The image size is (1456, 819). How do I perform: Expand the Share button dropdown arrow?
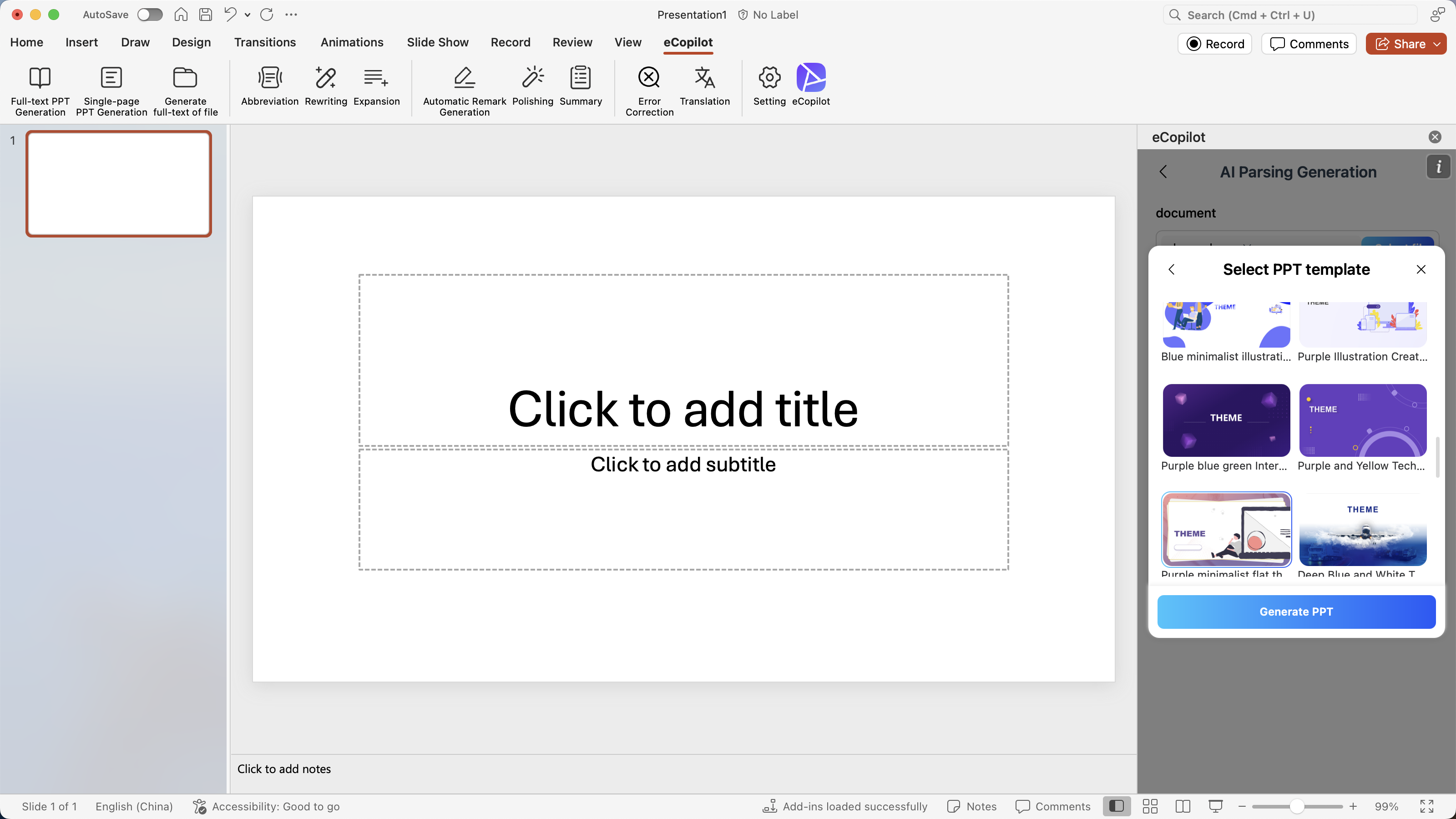pos(1437,44)
